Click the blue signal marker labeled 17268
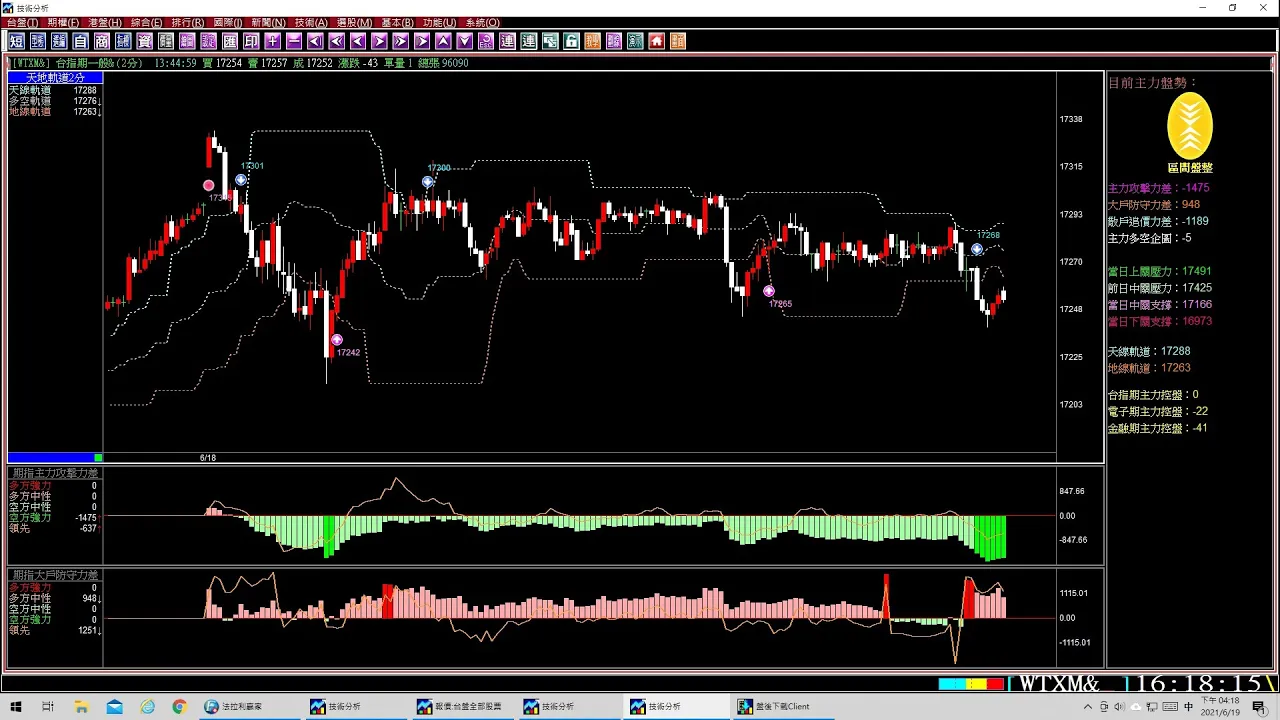 pos(977,249)
